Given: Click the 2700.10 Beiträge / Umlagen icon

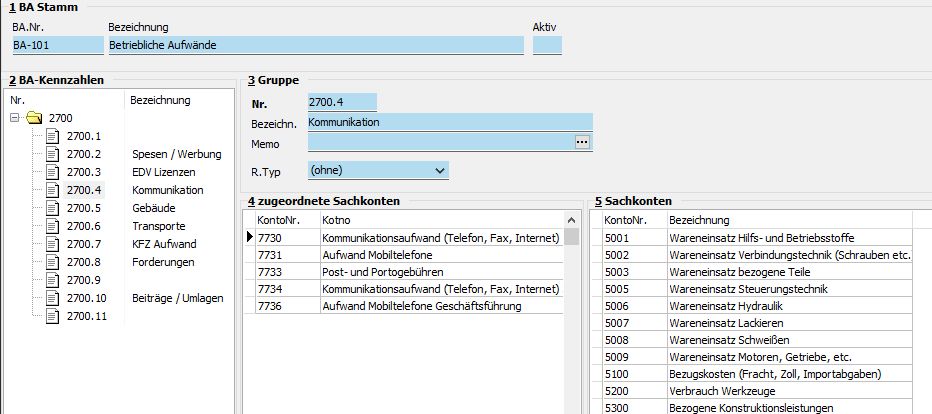Looking at the screenshot, I should coord(53,298).
